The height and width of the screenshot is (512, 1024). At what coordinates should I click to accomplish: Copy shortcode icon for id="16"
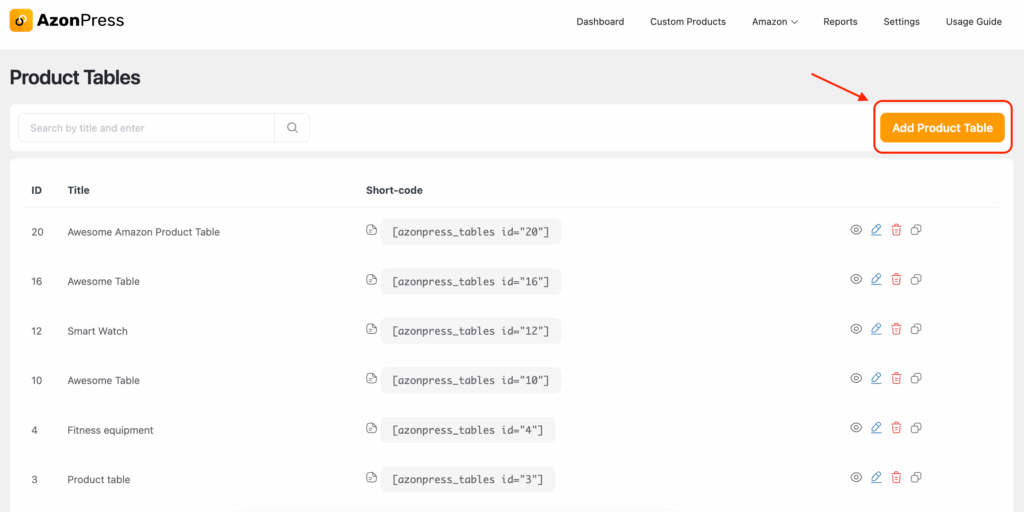[372, 279]
